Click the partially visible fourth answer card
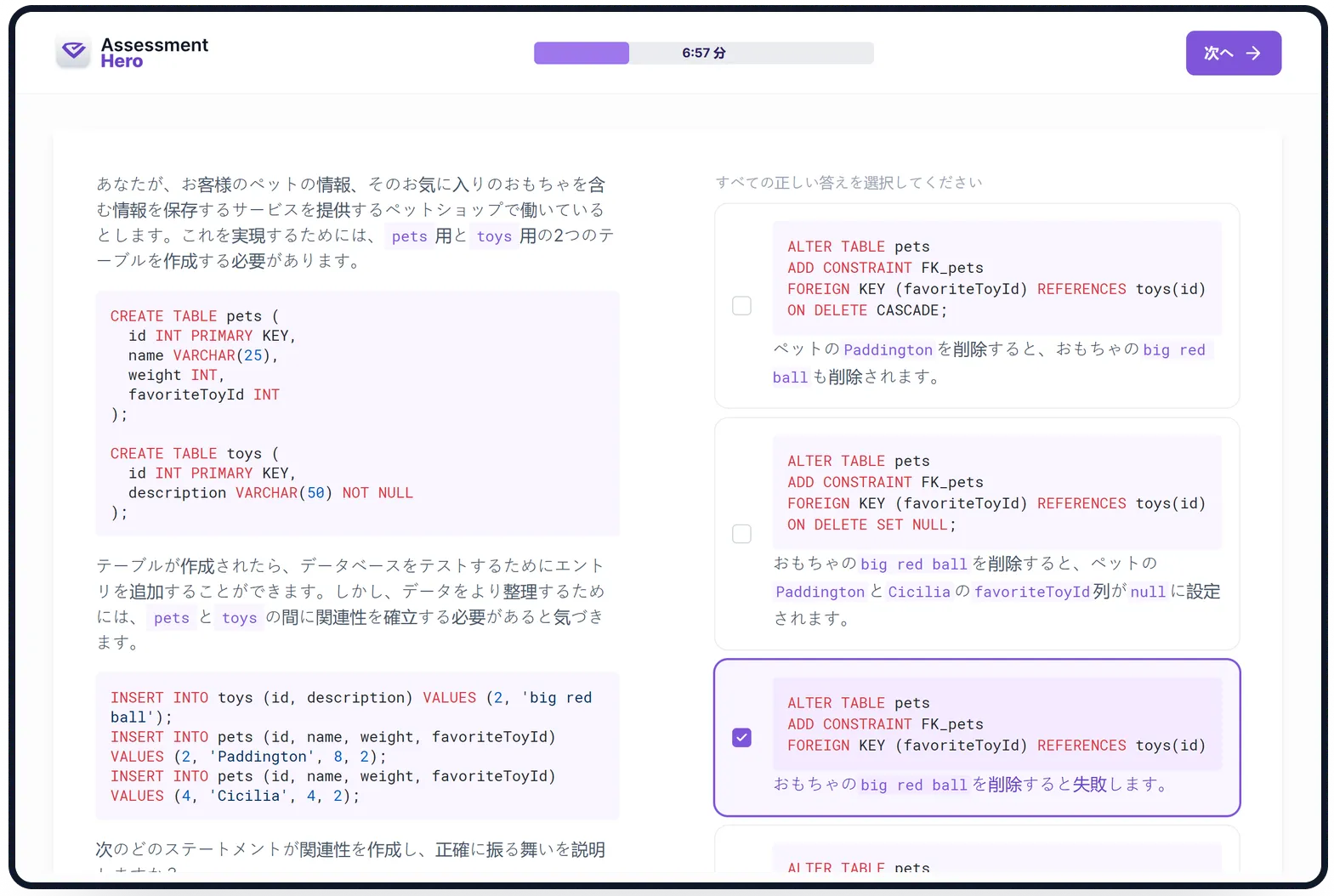 pos(977,854)
